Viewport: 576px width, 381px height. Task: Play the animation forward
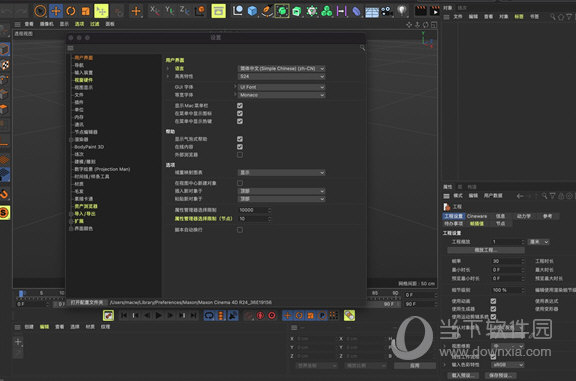158,315
